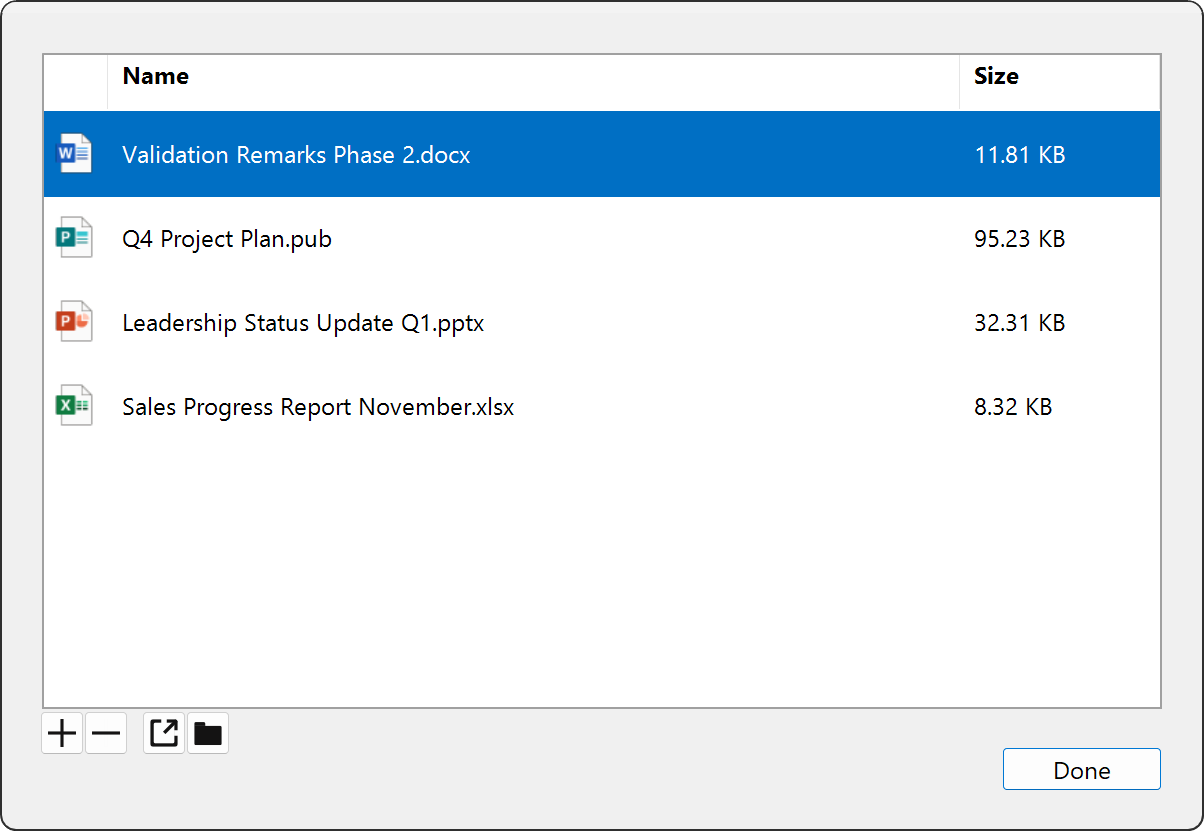Click the 95.23 KB size value
The height and width of the screenshot is (831, 1204).
[x=1019, y=238]
